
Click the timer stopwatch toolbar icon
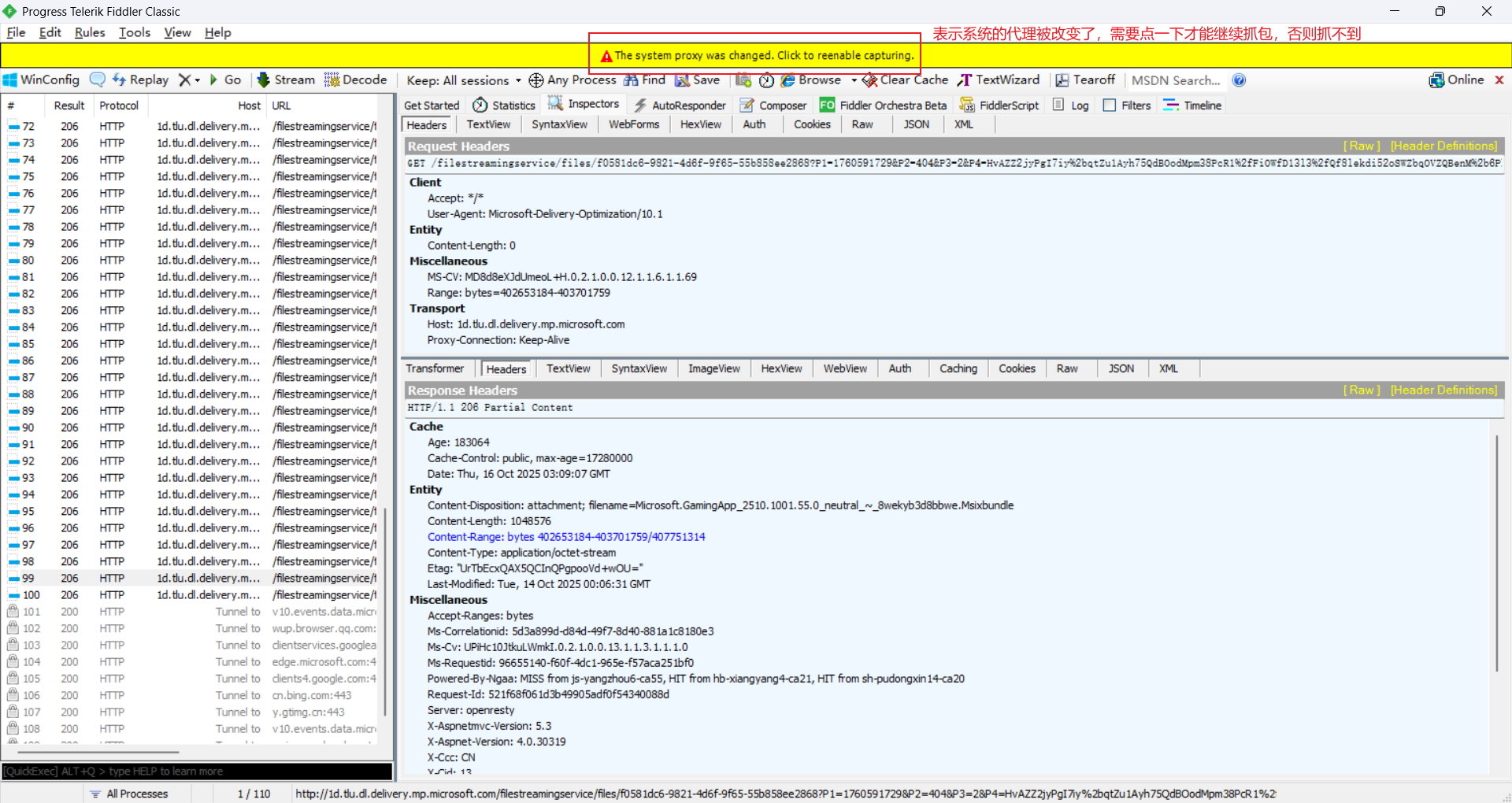tap(766, 80)
